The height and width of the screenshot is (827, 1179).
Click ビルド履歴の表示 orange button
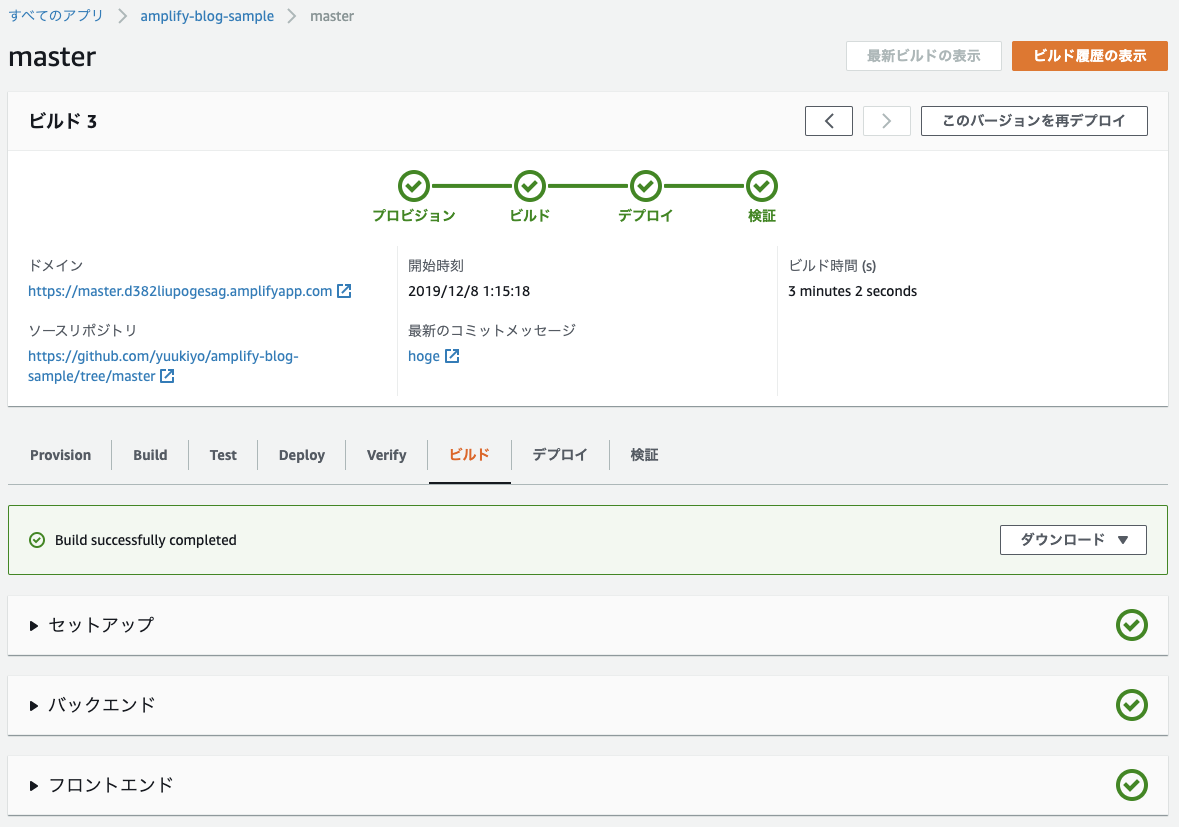pos(1089,56)
